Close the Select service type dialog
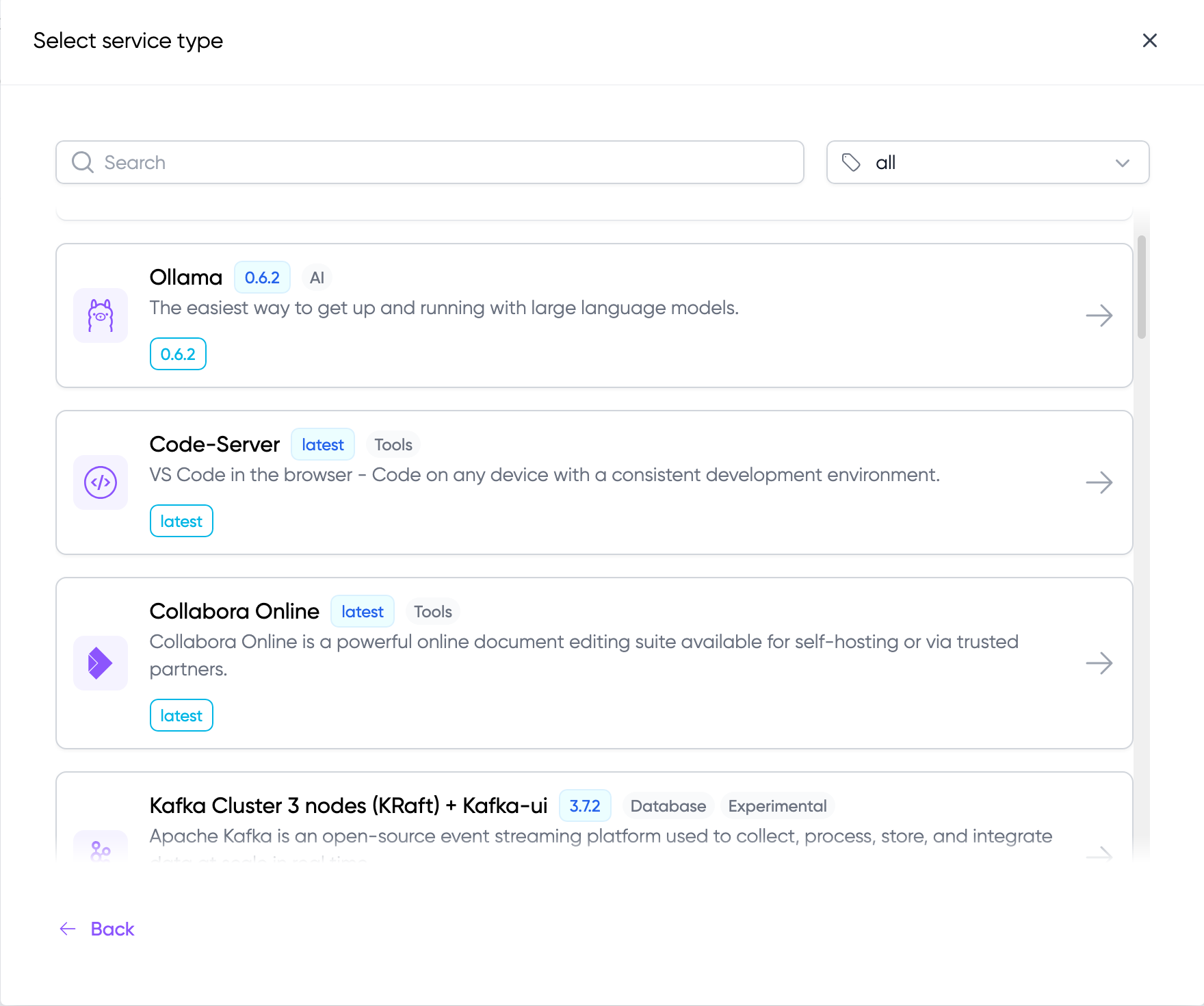This screenshot has width=1204, height=1006. pyautogui.click(x=1149, y=41)
